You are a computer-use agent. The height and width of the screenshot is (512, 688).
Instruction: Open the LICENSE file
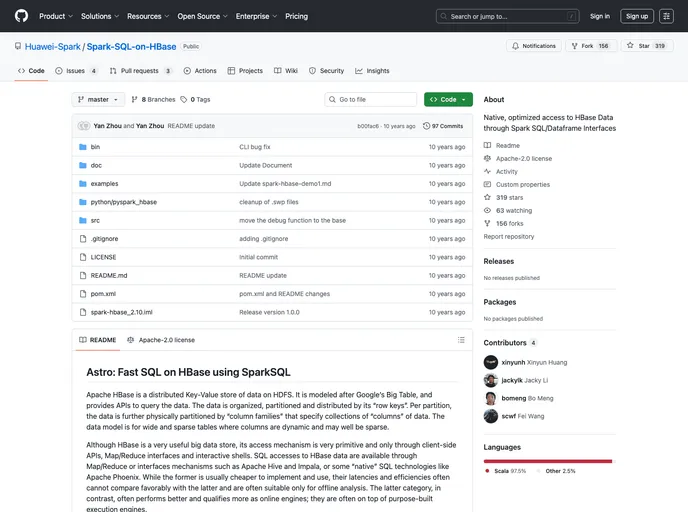(x=104, y=258)
